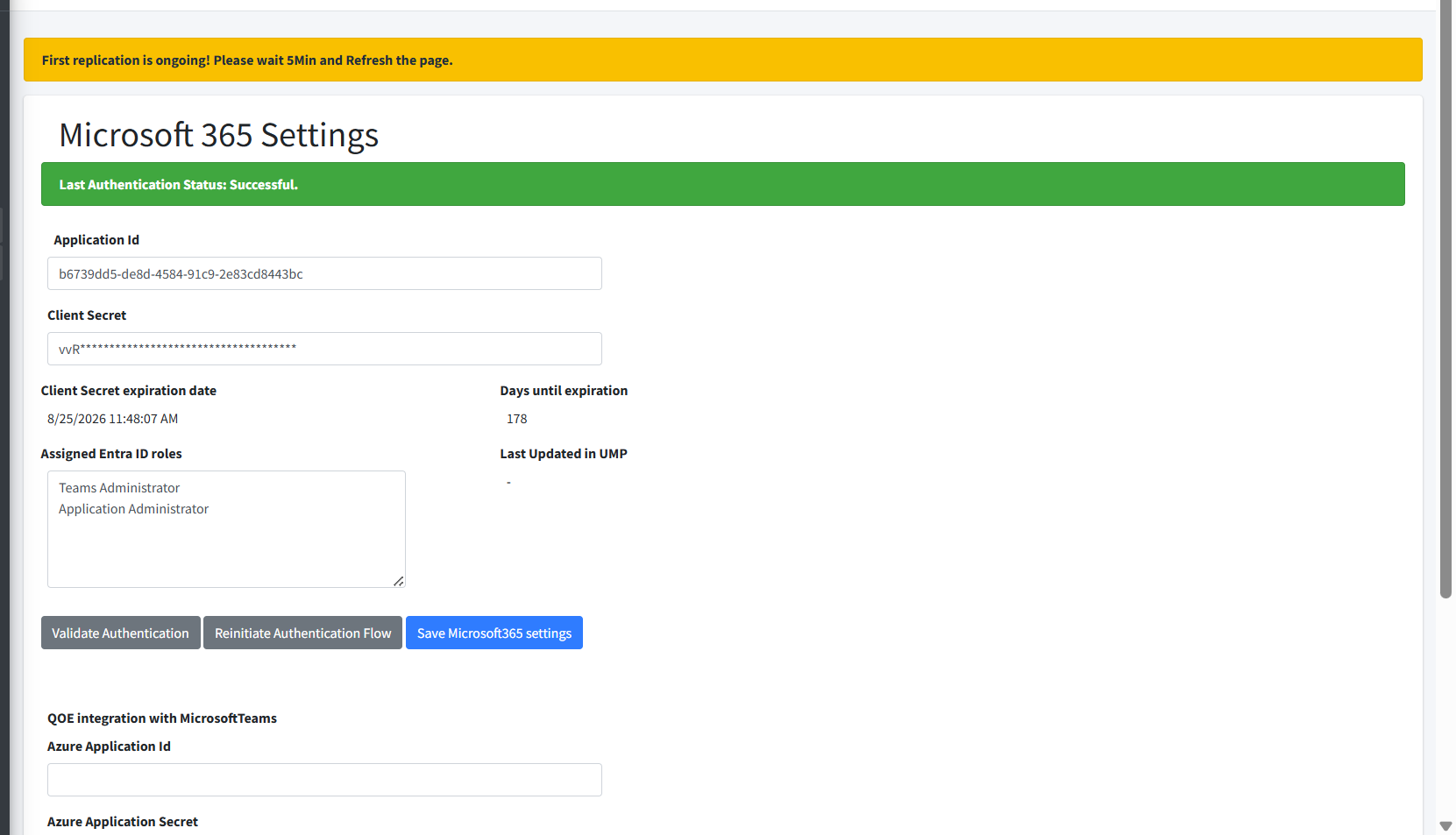
Task: Click the Azure Application Secret label
Action: 123,822
